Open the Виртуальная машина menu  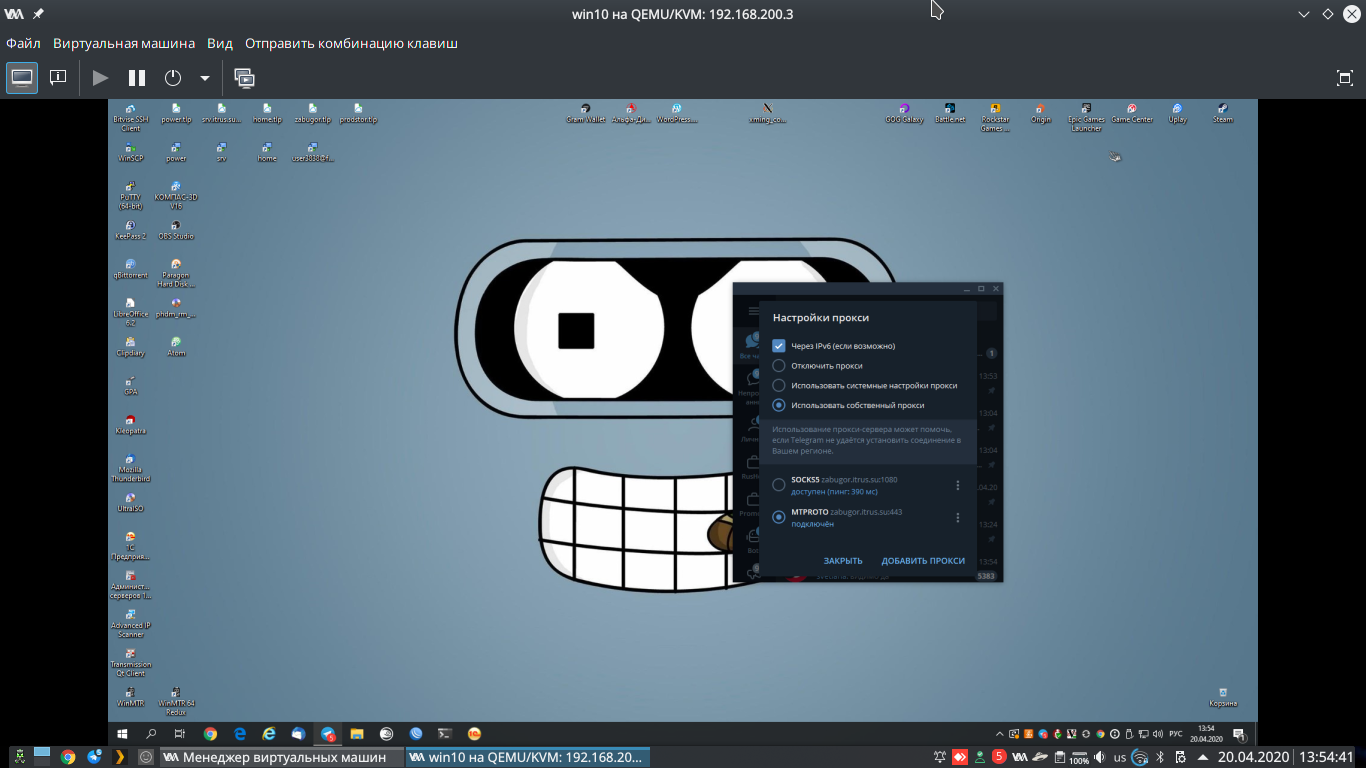pos(124,43)
